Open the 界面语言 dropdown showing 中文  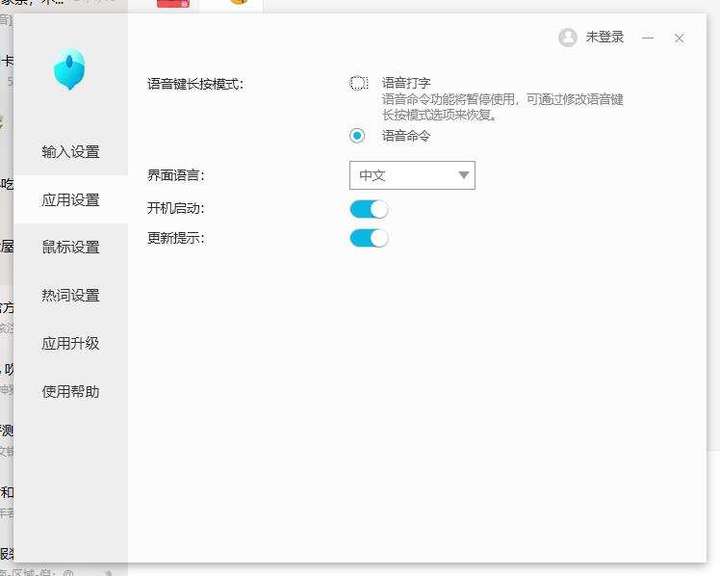(x=412, y=175)
